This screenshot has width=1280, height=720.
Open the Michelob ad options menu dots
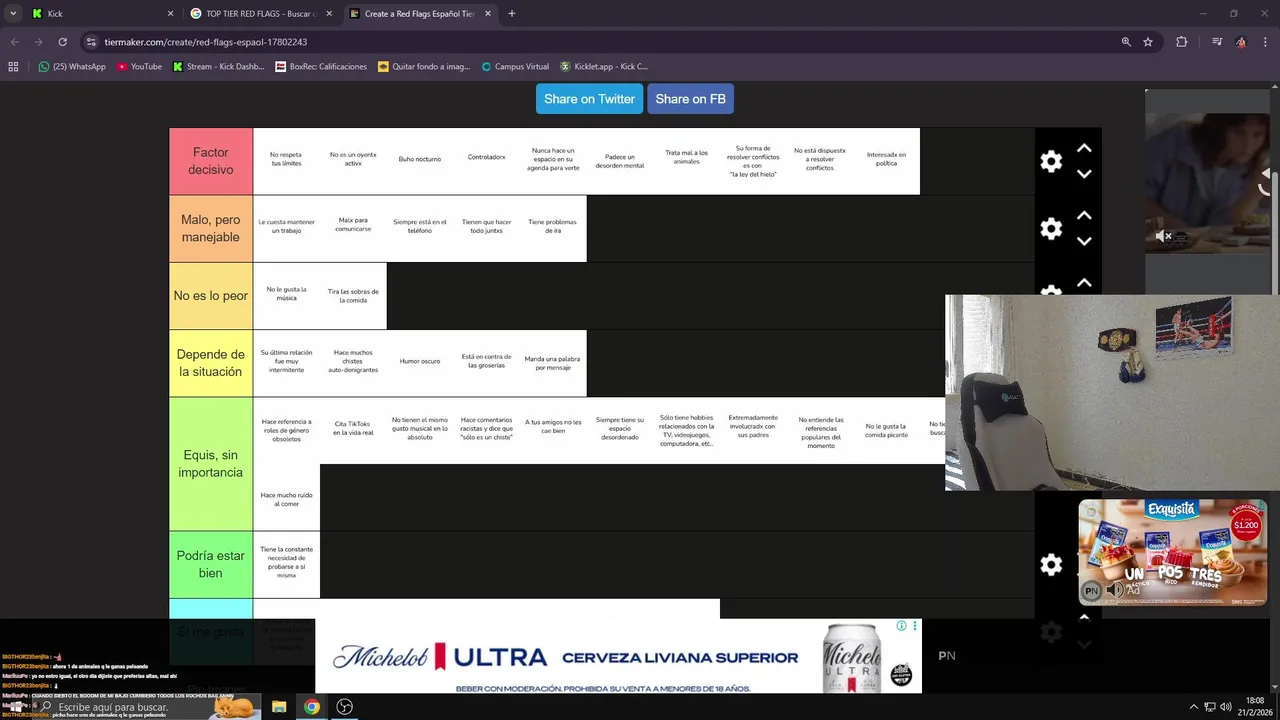coord(914,626)
